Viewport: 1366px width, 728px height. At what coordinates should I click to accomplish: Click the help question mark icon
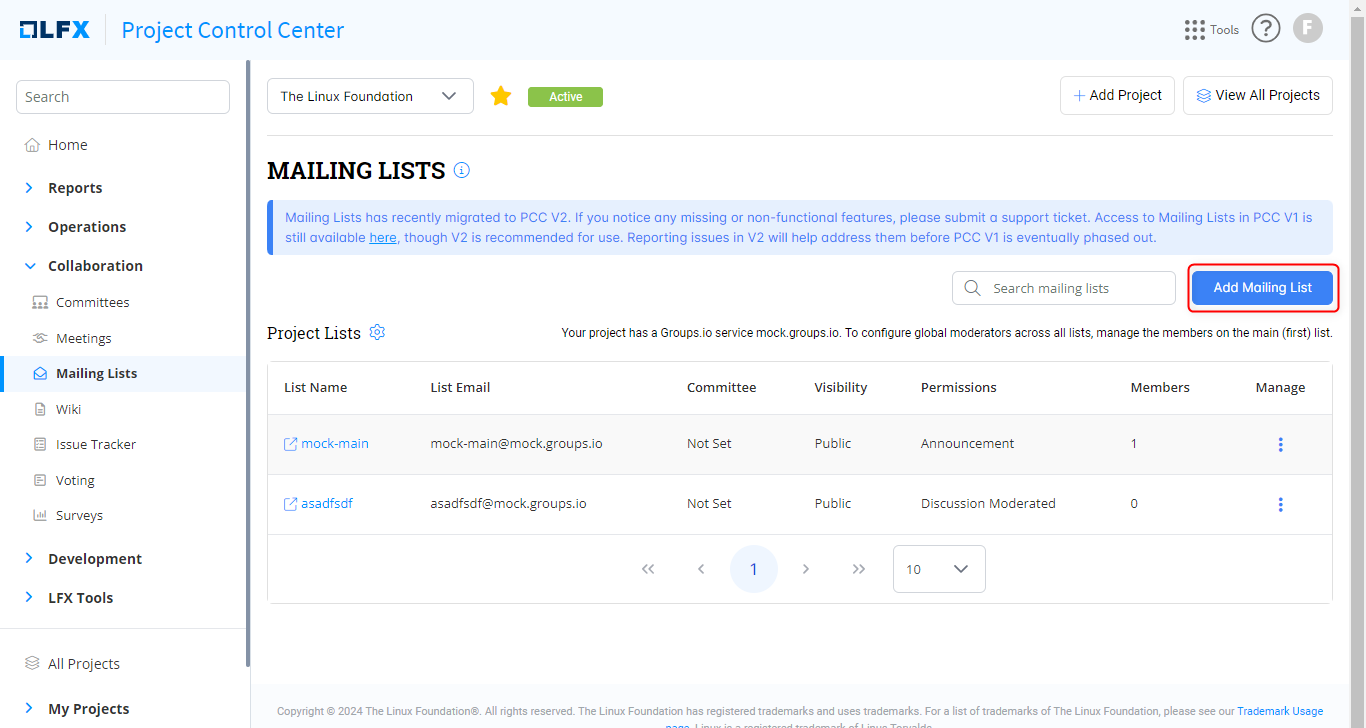(x=1266, y=29)
